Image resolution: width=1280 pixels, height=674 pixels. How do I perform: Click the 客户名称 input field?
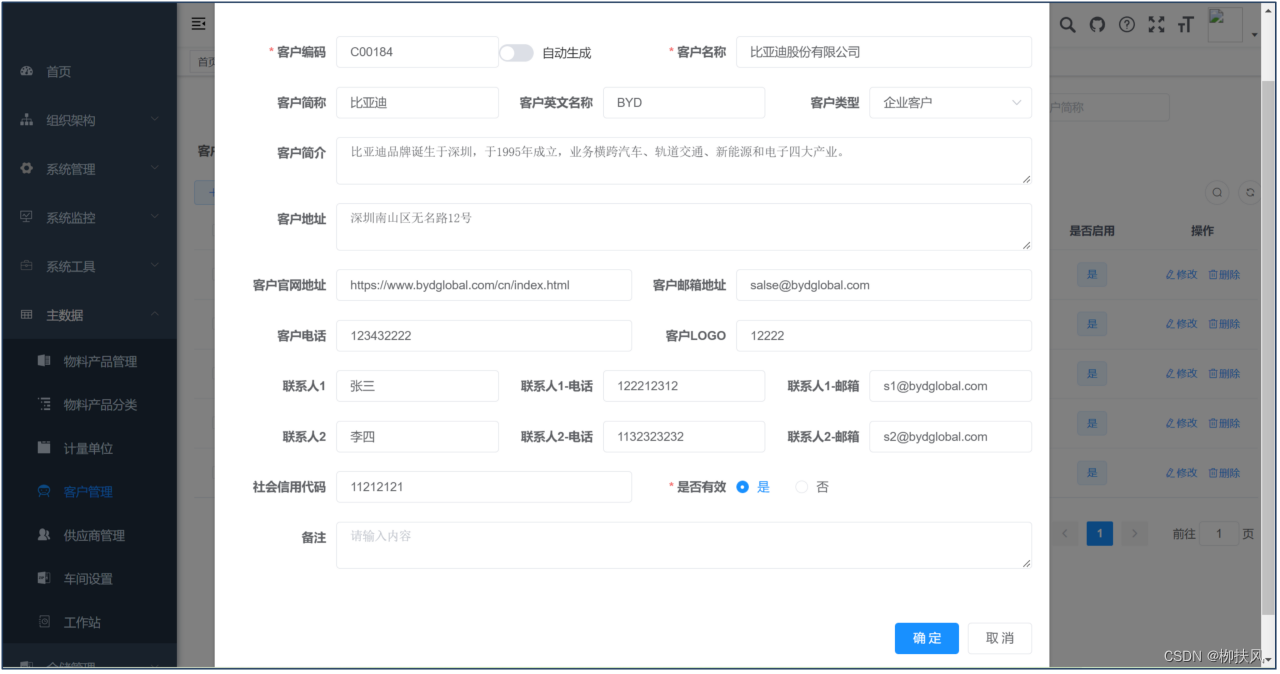(x=884, y=52)
